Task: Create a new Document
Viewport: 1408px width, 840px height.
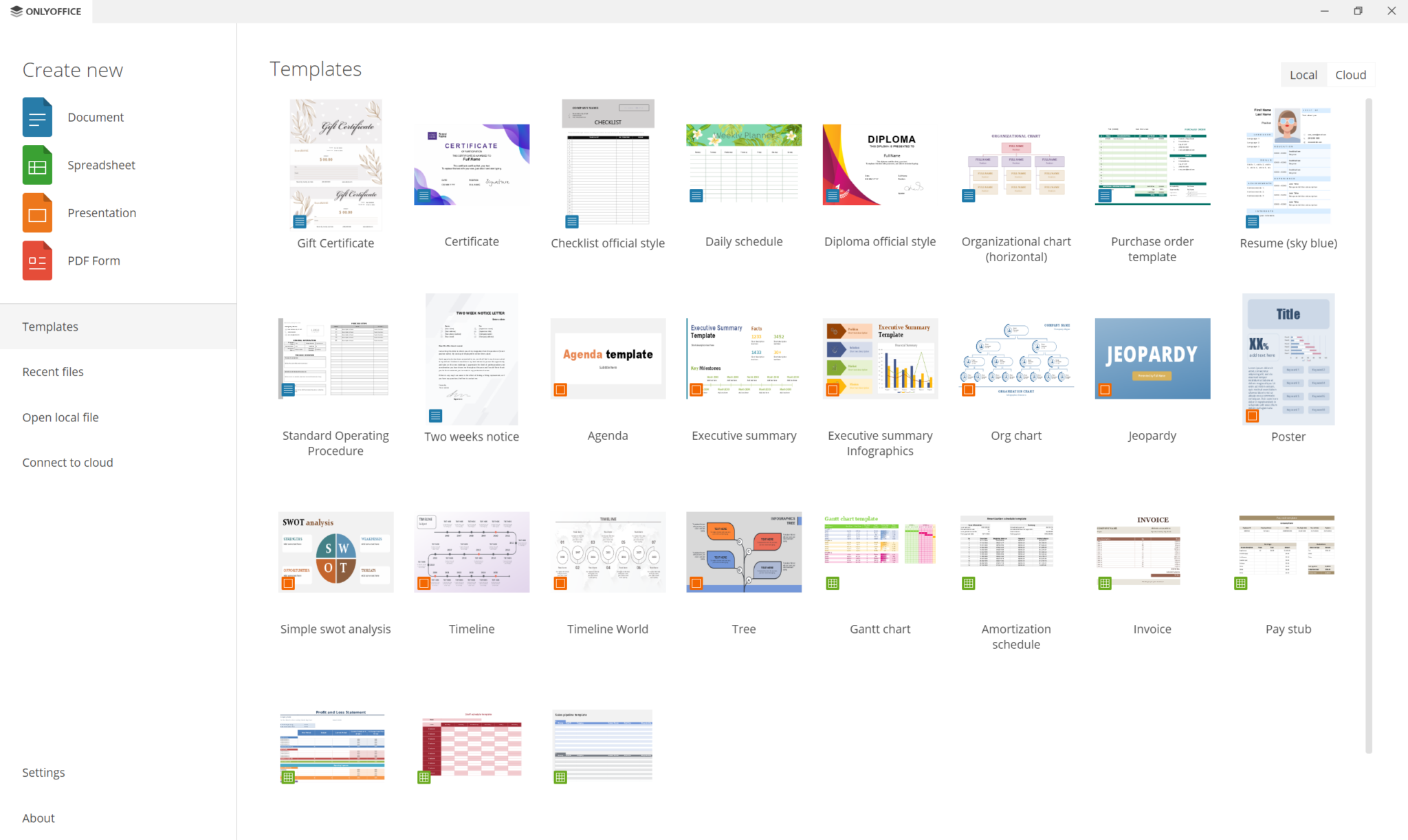Action: (96, 117)
